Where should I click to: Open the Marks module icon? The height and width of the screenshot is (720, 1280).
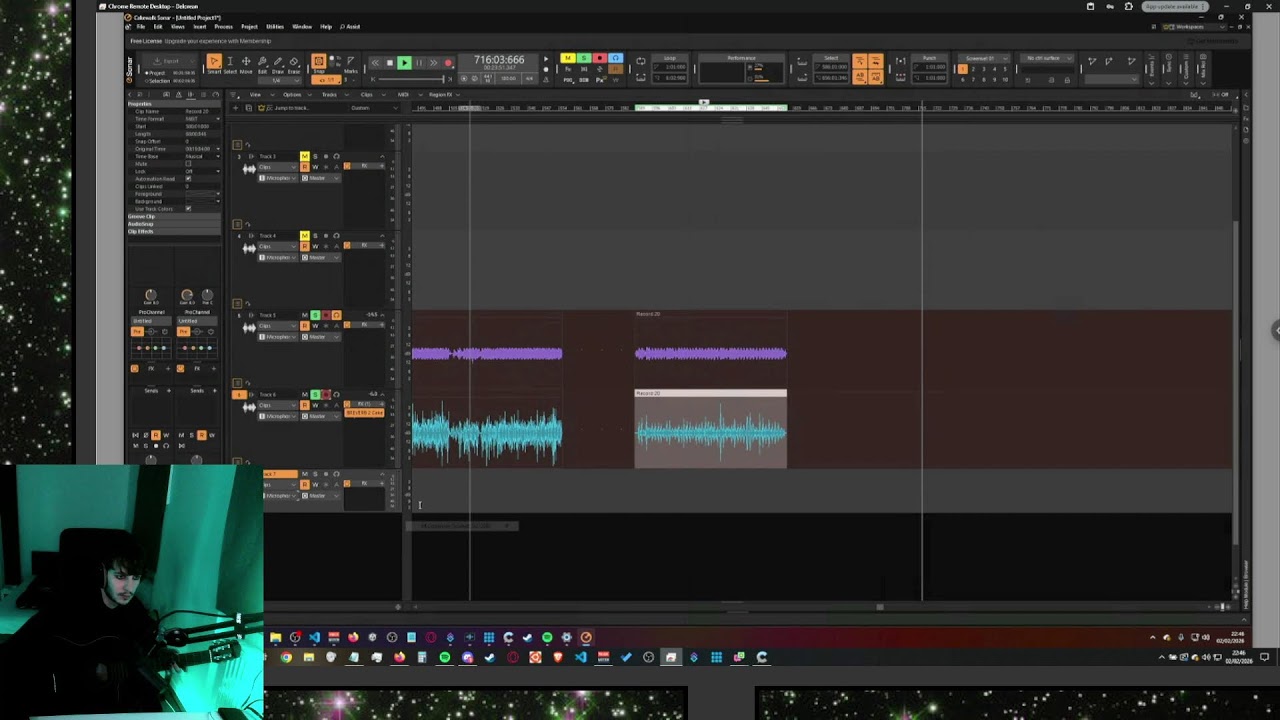350,63
